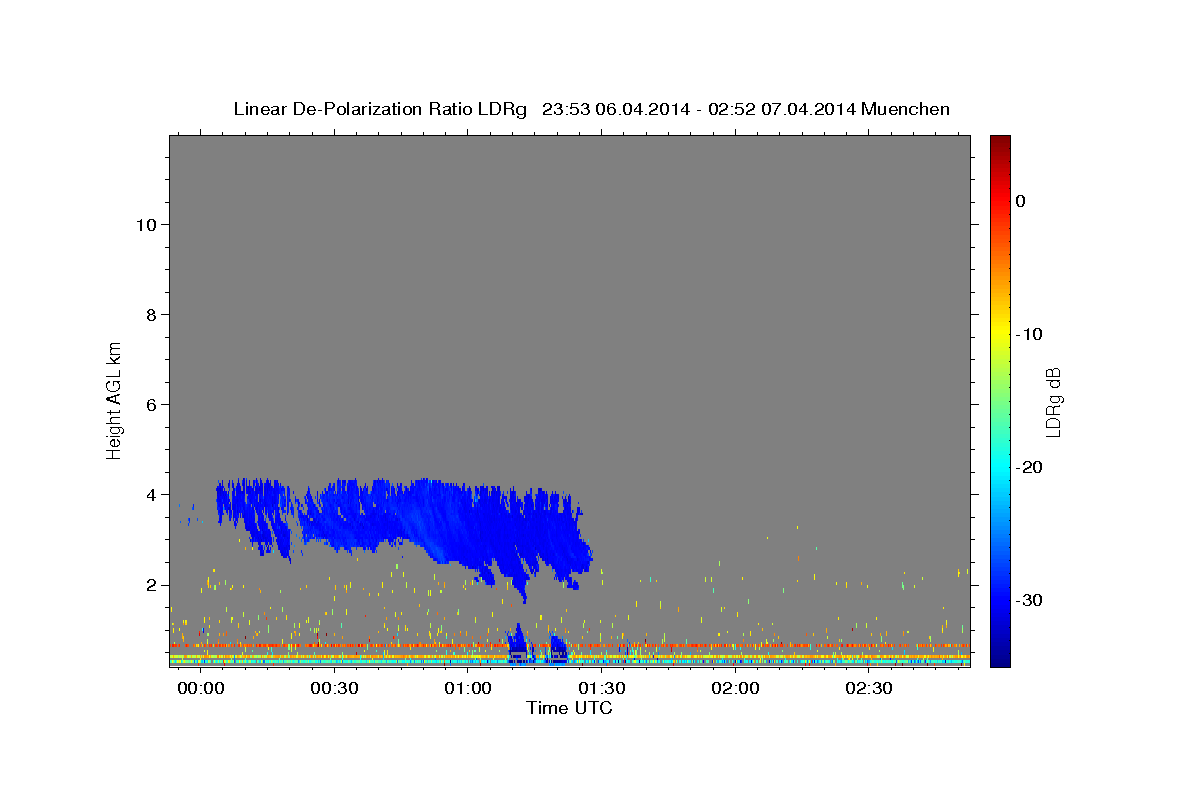
Task: Click the colorbar value -20
Action: [1029, 467]
